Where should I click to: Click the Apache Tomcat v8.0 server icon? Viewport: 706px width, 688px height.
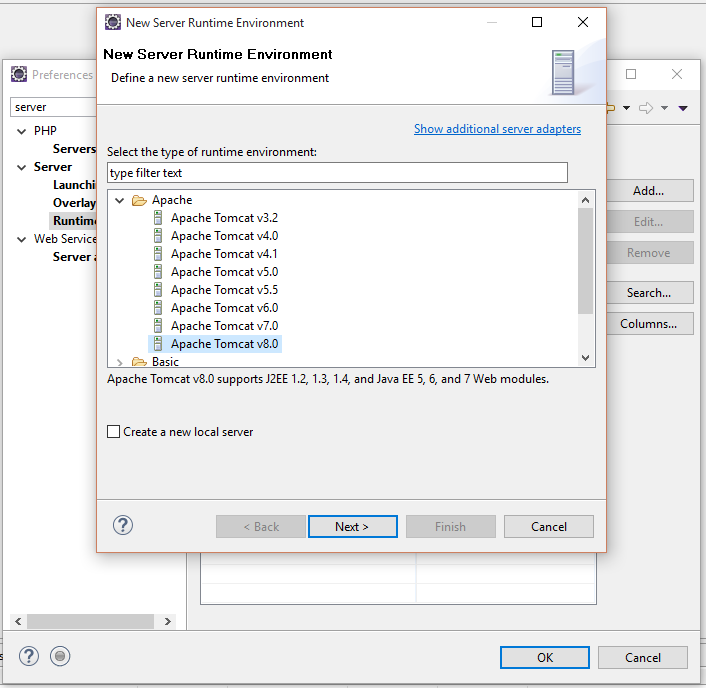point(158,344)
